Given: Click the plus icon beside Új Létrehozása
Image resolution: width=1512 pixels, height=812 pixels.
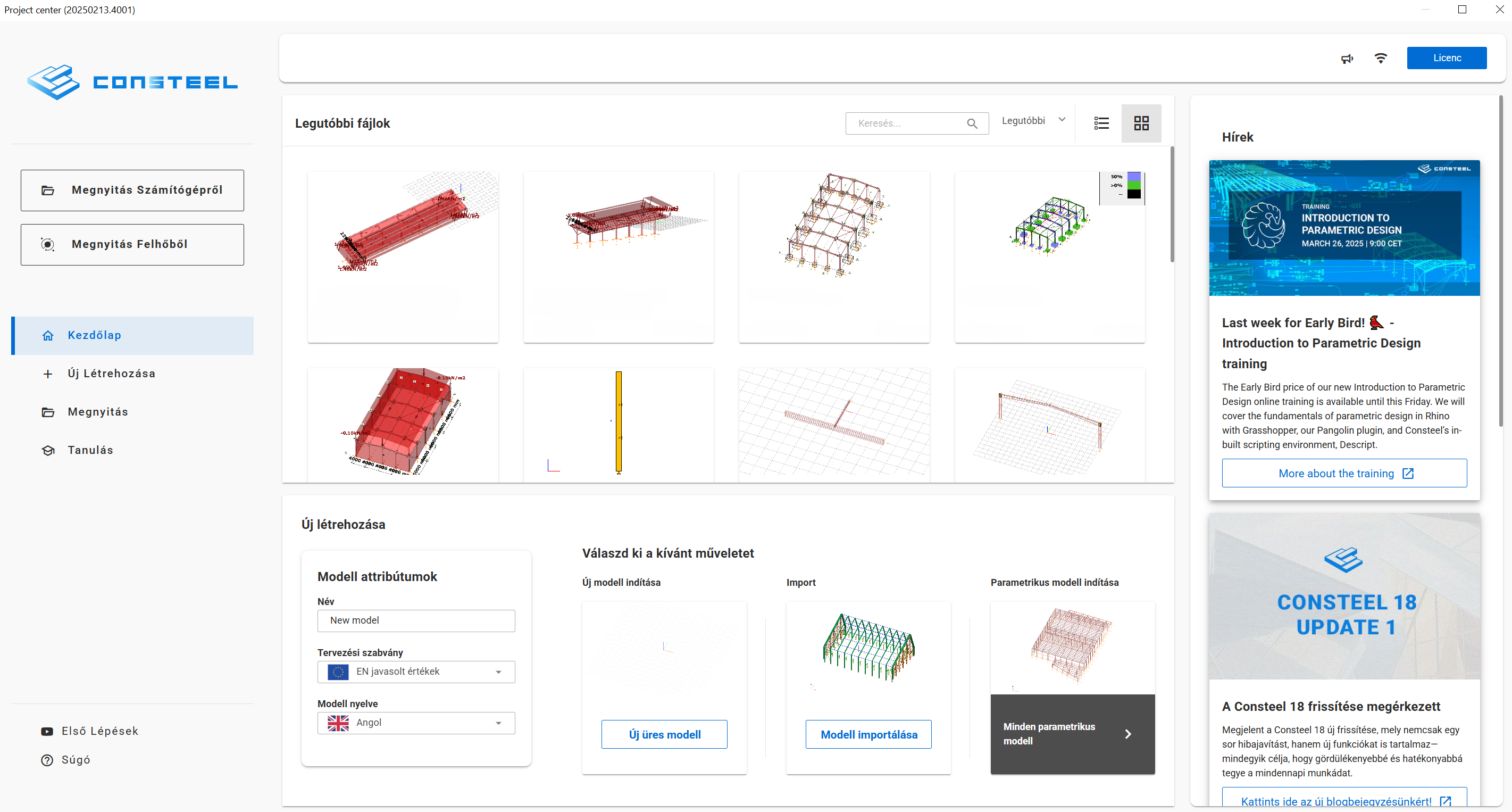Looking at the screenshot, I should (x=48, y=374).
